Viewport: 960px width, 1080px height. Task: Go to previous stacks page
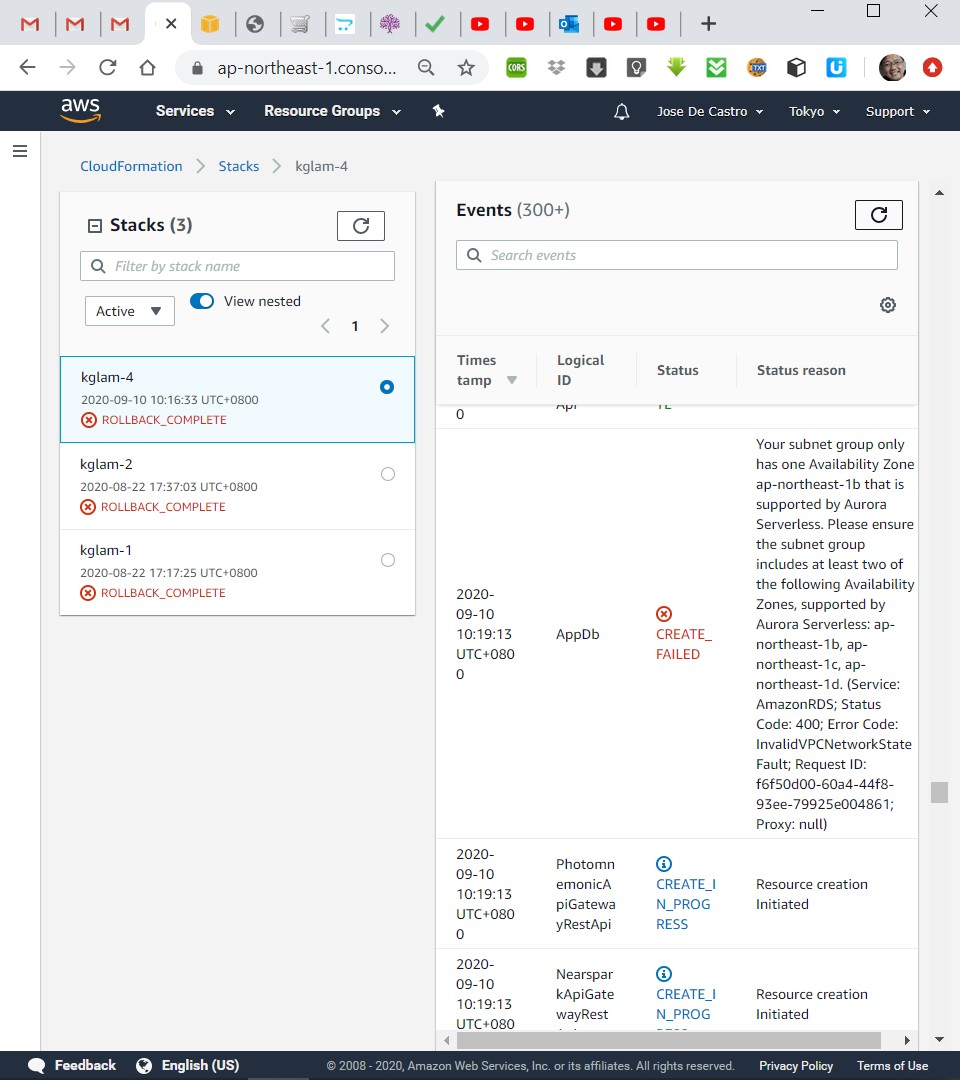click(326, 326)
